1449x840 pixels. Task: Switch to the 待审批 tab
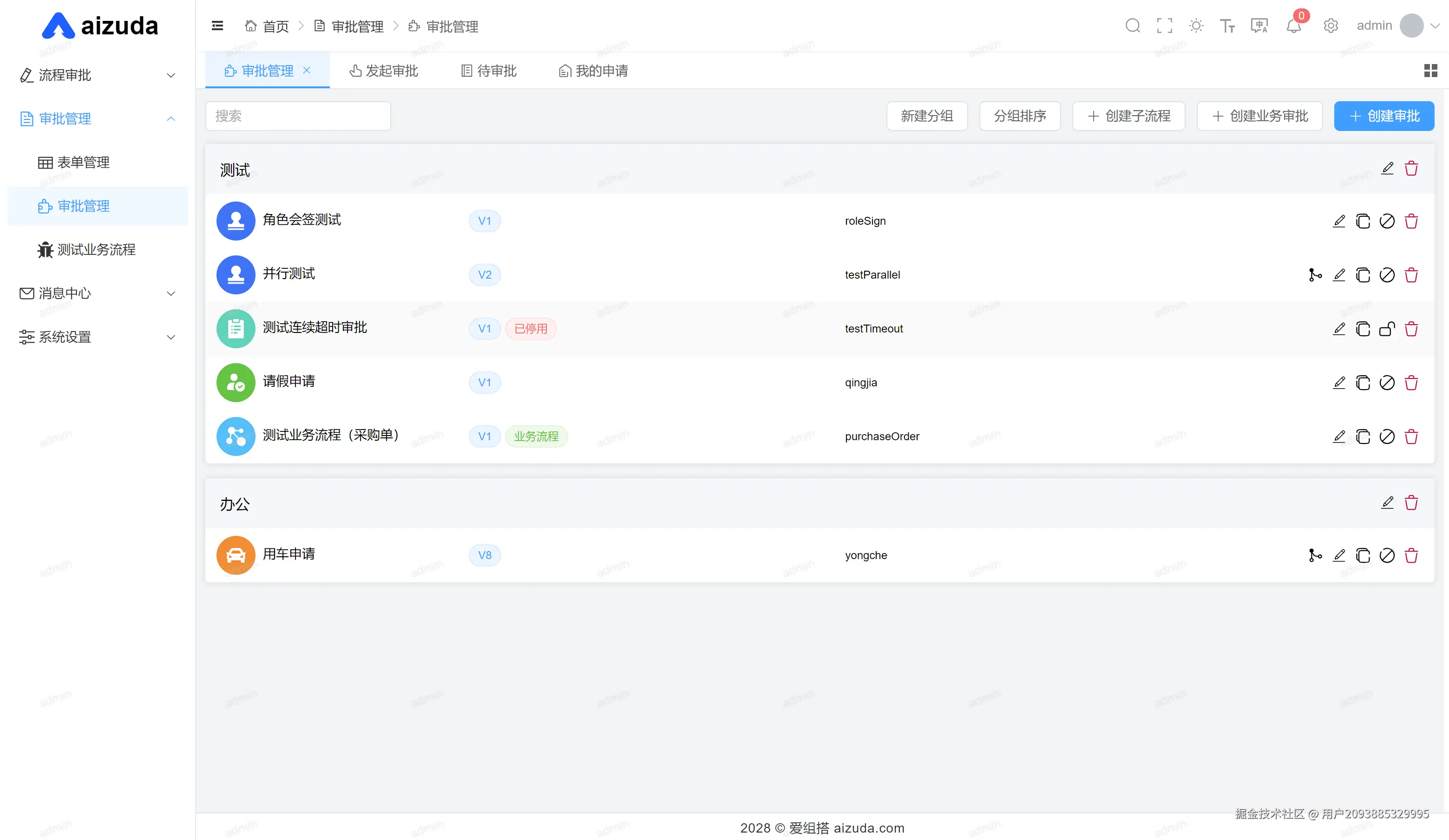pos(489,71)
